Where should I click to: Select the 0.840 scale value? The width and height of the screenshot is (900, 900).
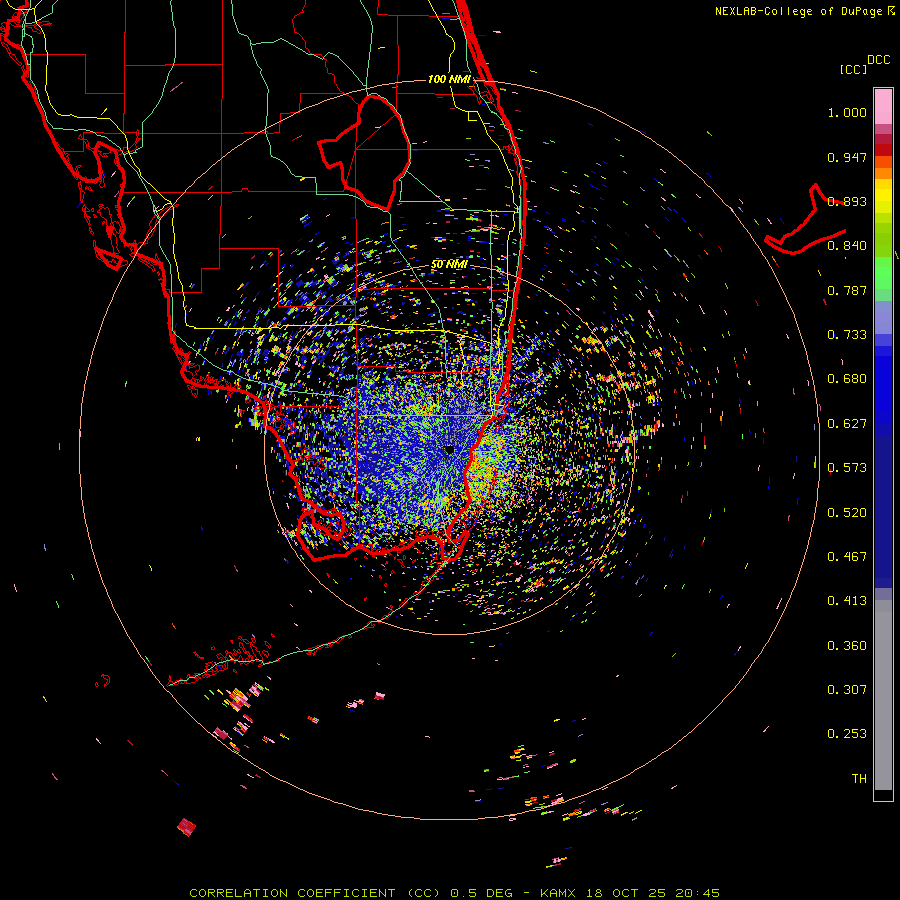[x=847, y=246]
